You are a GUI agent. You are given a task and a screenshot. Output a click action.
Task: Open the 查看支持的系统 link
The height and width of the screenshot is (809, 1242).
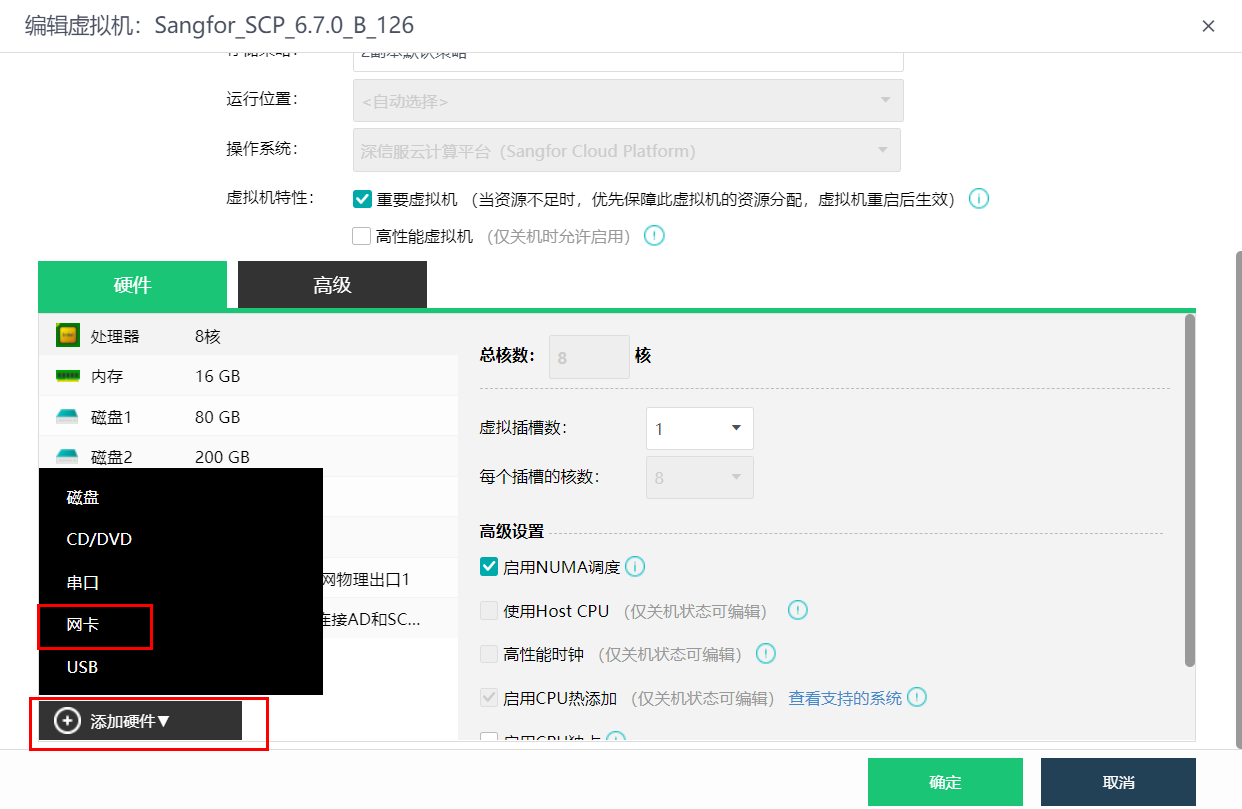(x=845, y=698)
